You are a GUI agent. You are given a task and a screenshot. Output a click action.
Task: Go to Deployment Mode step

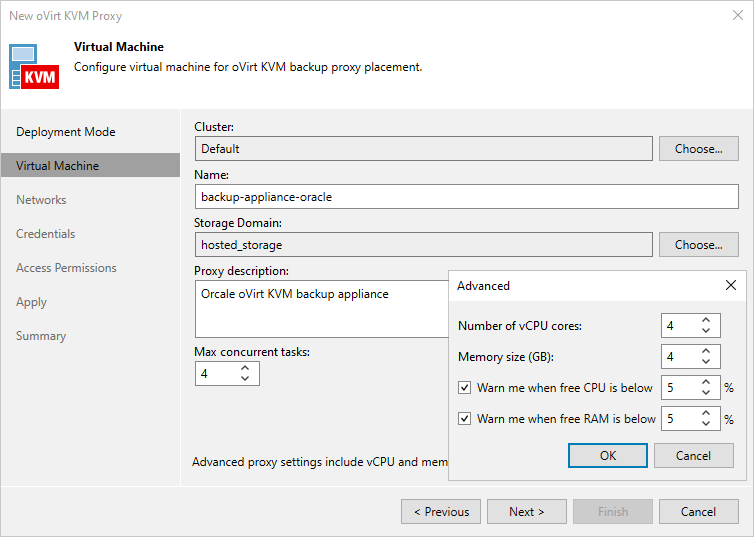coord(66,132)
